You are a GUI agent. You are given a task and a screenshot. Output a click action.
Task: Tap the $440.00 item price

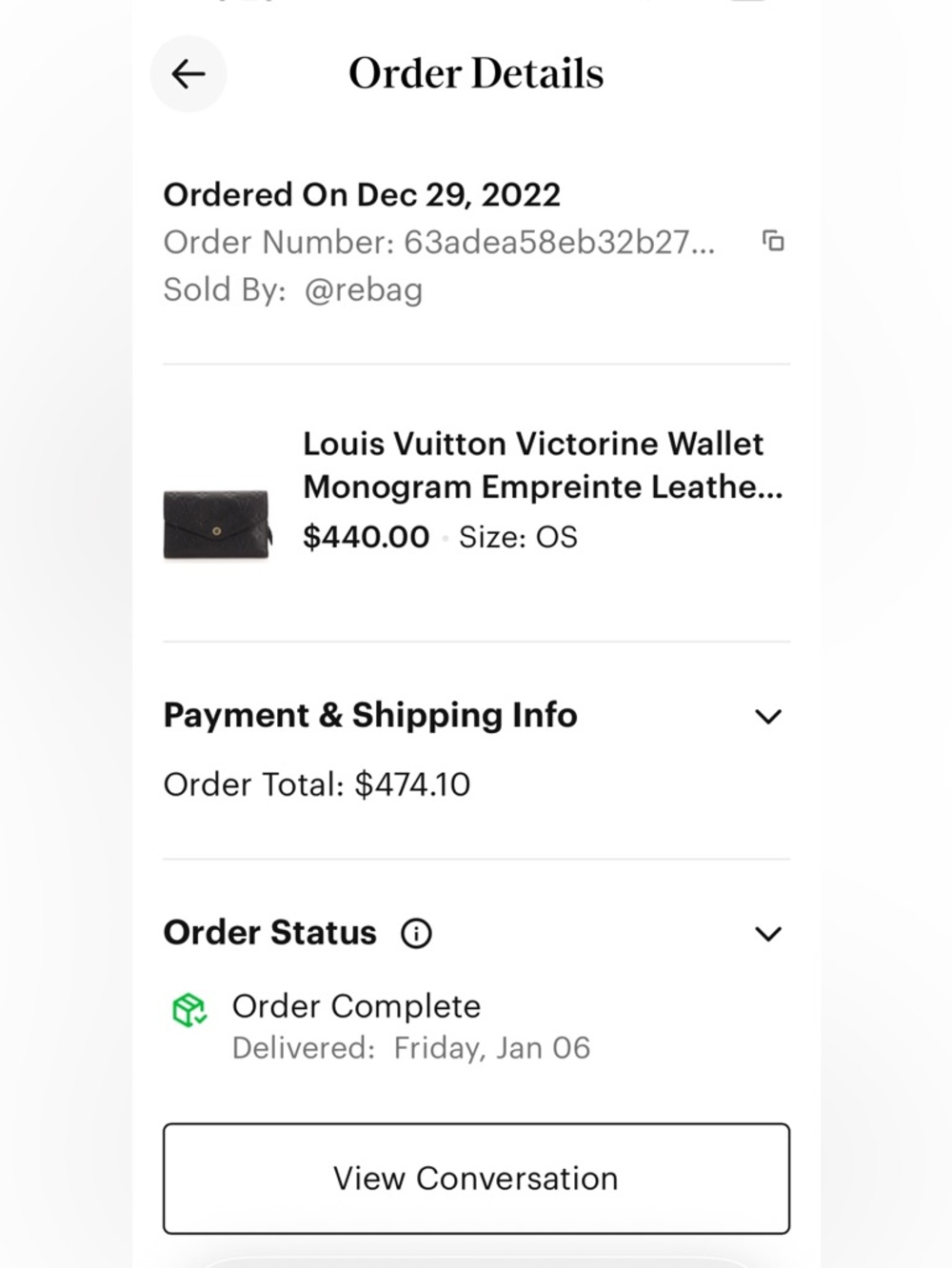[367, 537]
